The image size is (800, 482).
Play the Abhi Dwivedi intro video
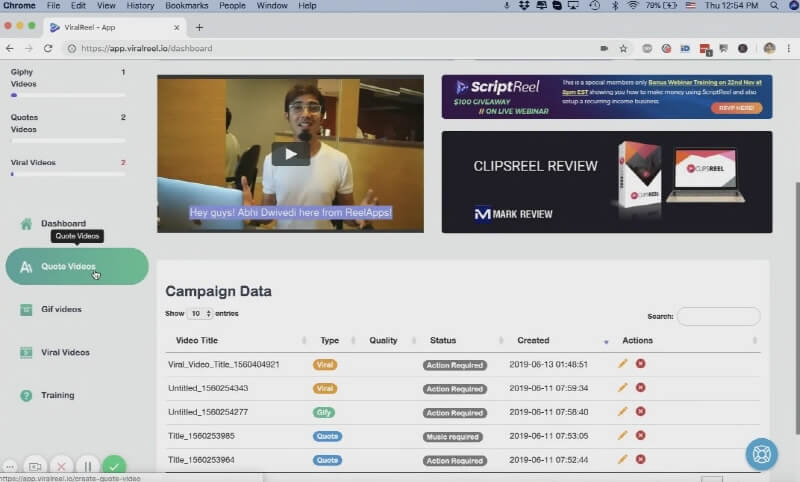pyautogui.click(x=290, y=154)
